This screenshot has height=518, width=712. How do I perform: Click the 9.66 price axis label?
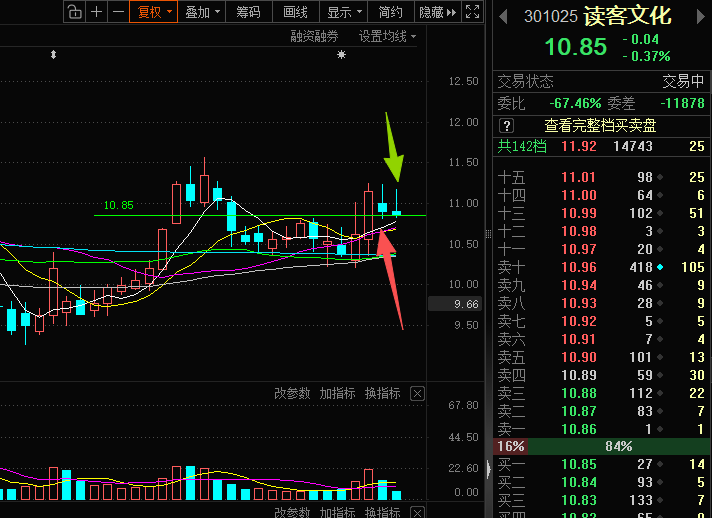click(x=455, y=304)
